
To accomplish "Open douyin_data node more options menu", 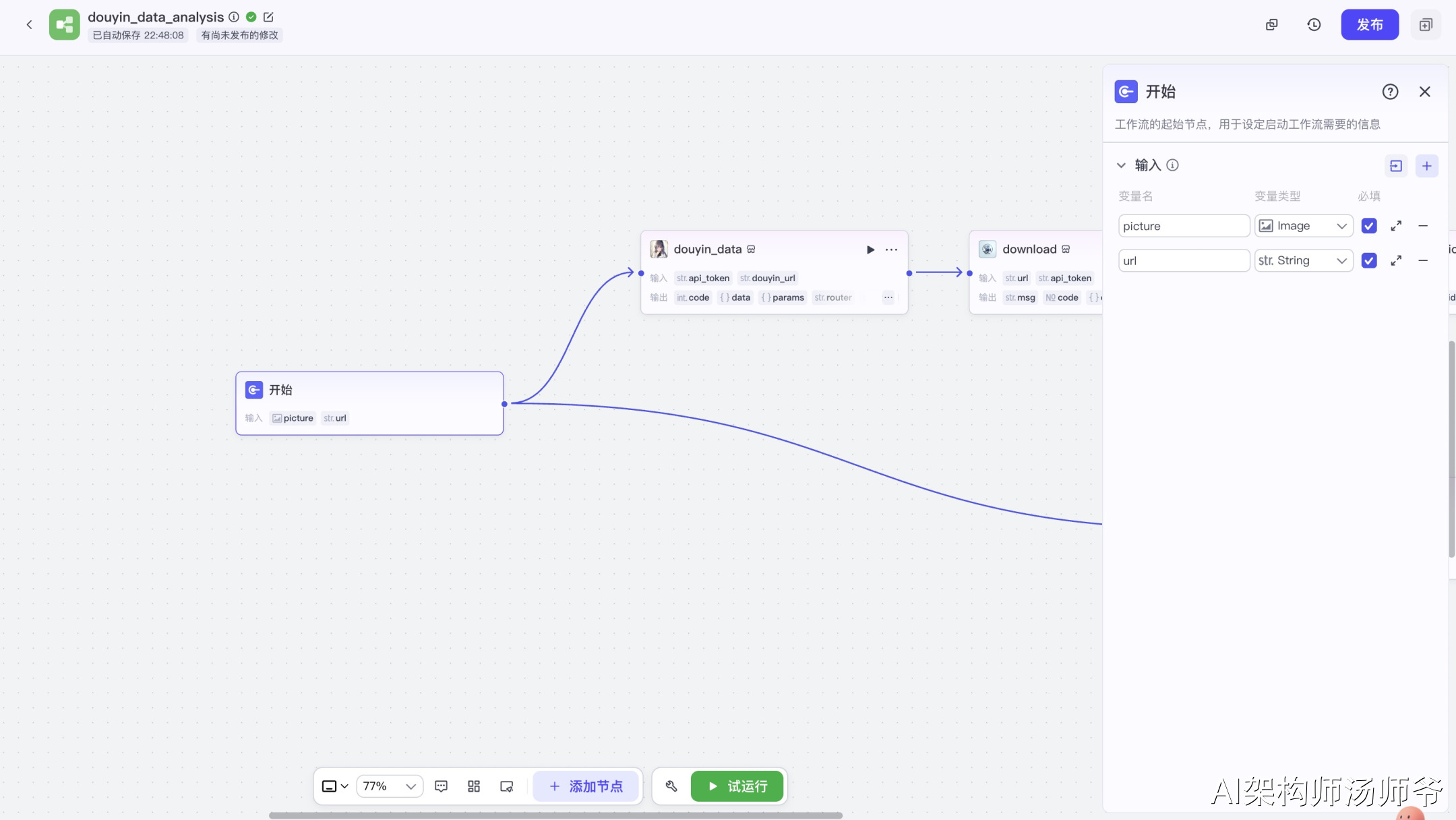I will [891, 250].
